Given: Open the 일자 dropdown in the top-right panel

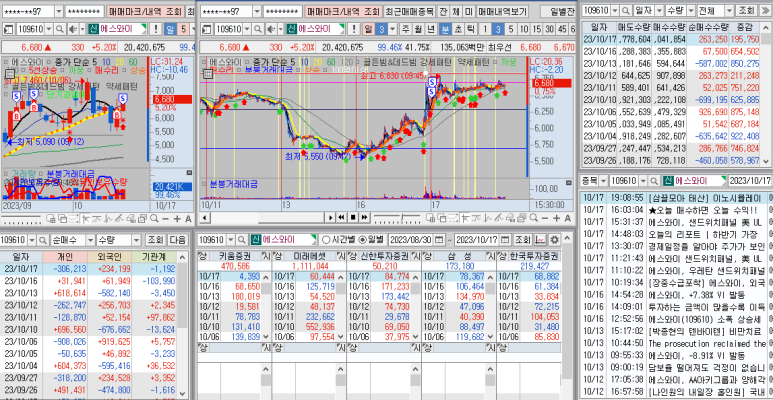Looking at the screenshot, I should 657,10.
